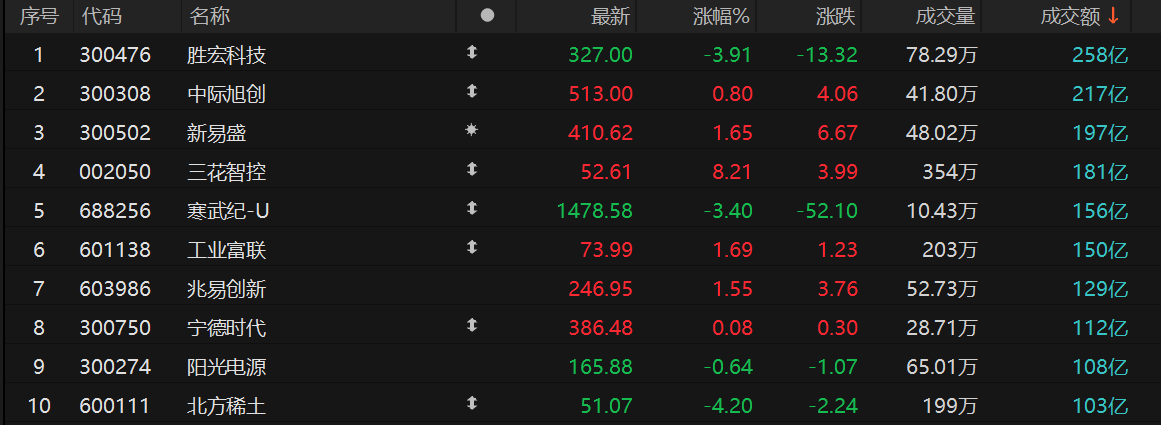This screenshot has height=425, width=1161.
Task: Click percent change 8.21
Action: [x=733, y=173]
